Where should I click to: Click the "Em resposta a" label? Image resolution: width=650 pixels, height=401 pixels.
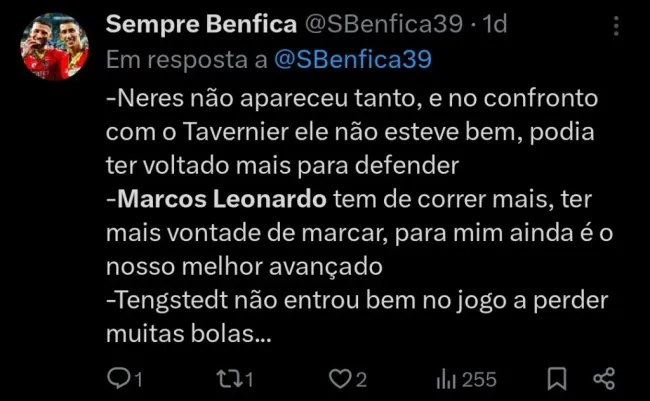tap(186, 59)
